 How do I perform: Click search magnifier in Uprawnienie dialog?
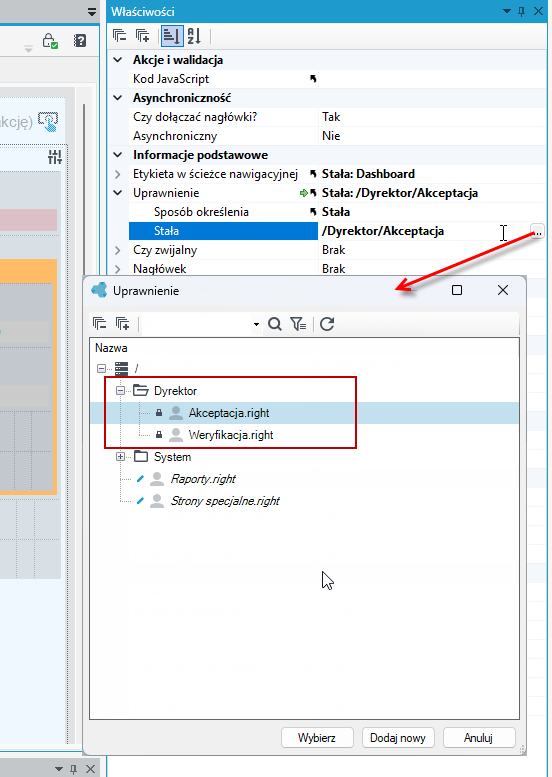pyautogui.click(x=275, y=324)
